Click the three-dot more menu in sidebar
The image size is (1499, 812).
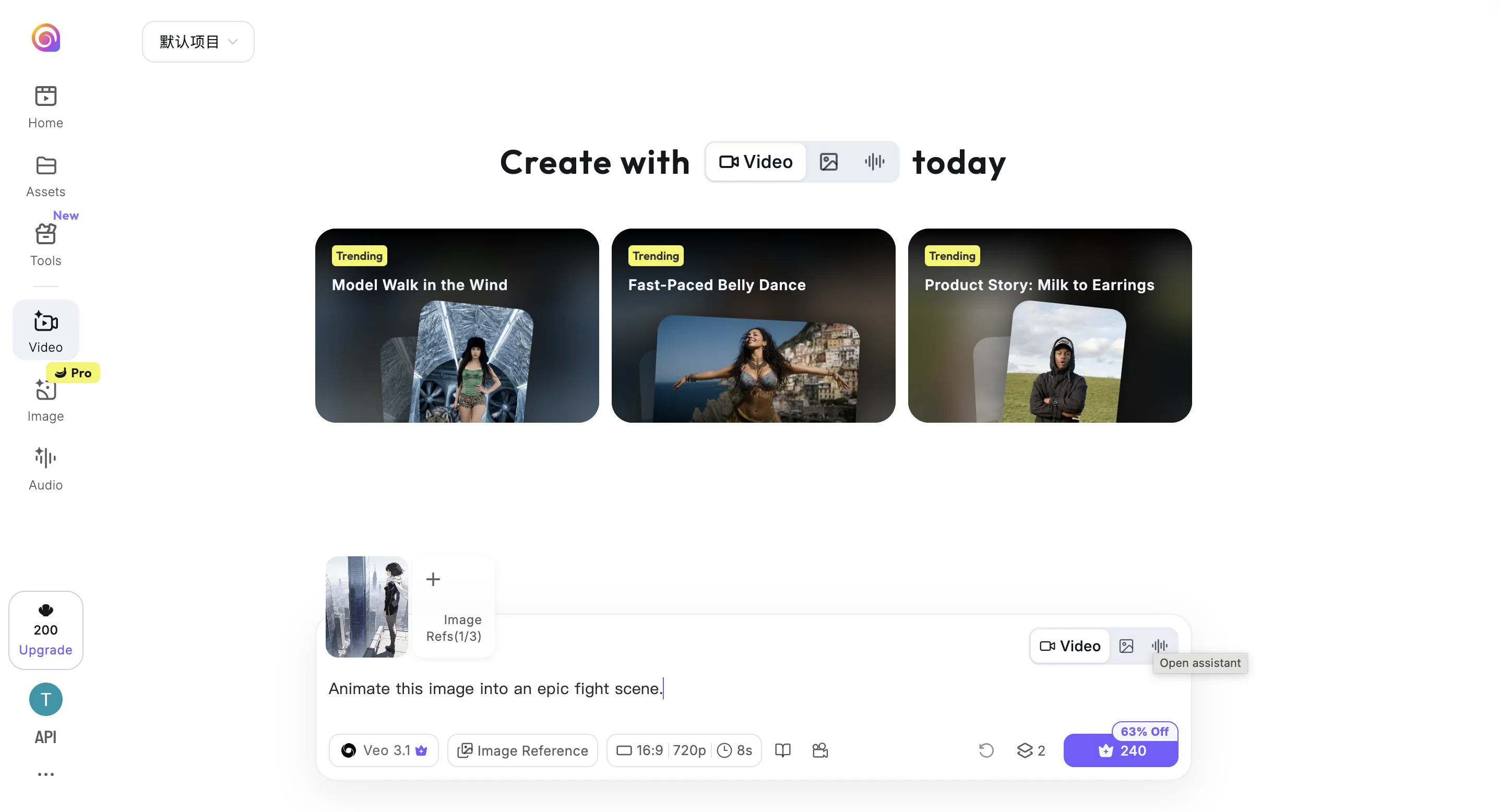pos(45,774)
